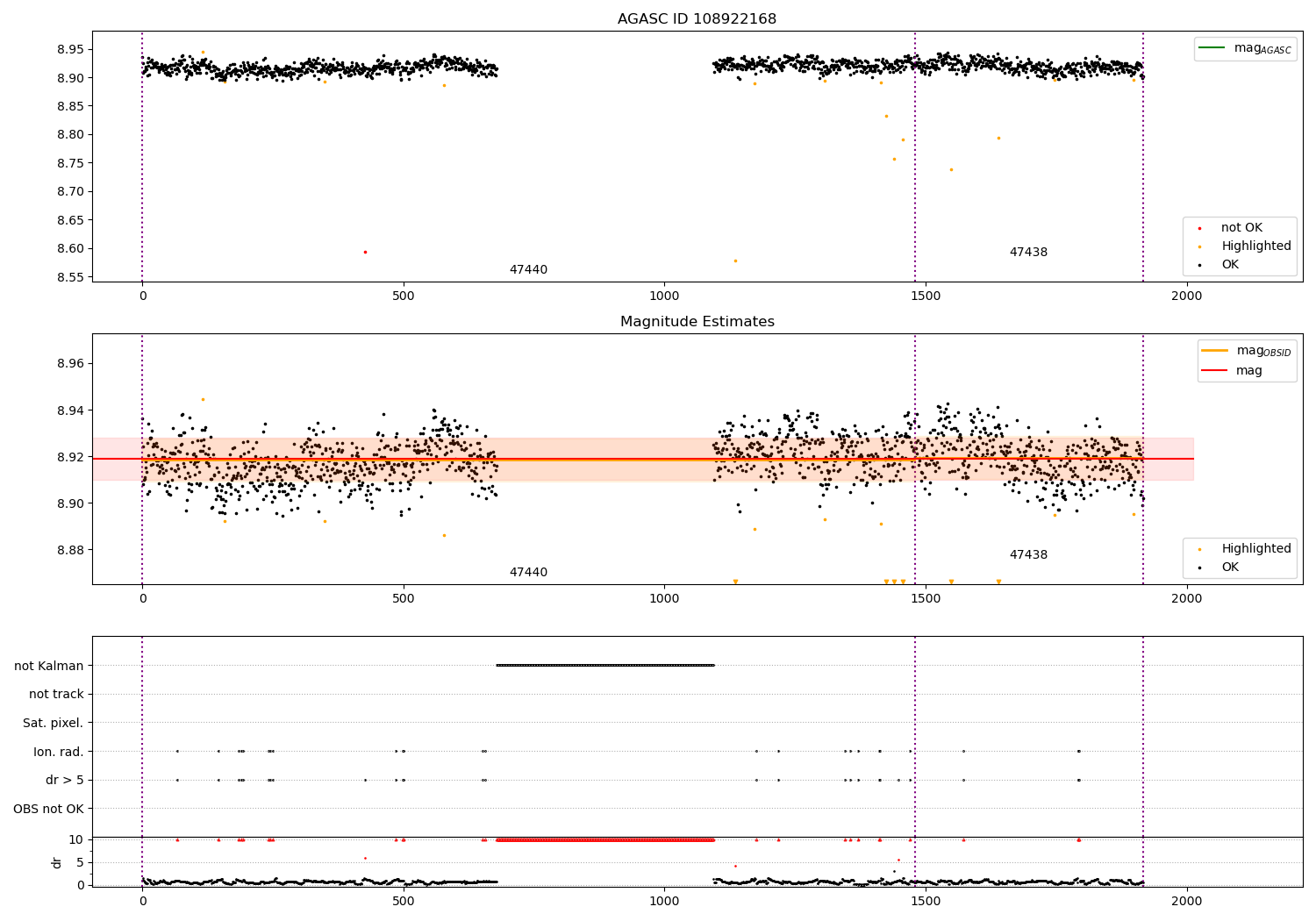Click 'Highlighted' legend entry in top panel
This screenshot has height=921, width=1316.
coord(1256,246)
